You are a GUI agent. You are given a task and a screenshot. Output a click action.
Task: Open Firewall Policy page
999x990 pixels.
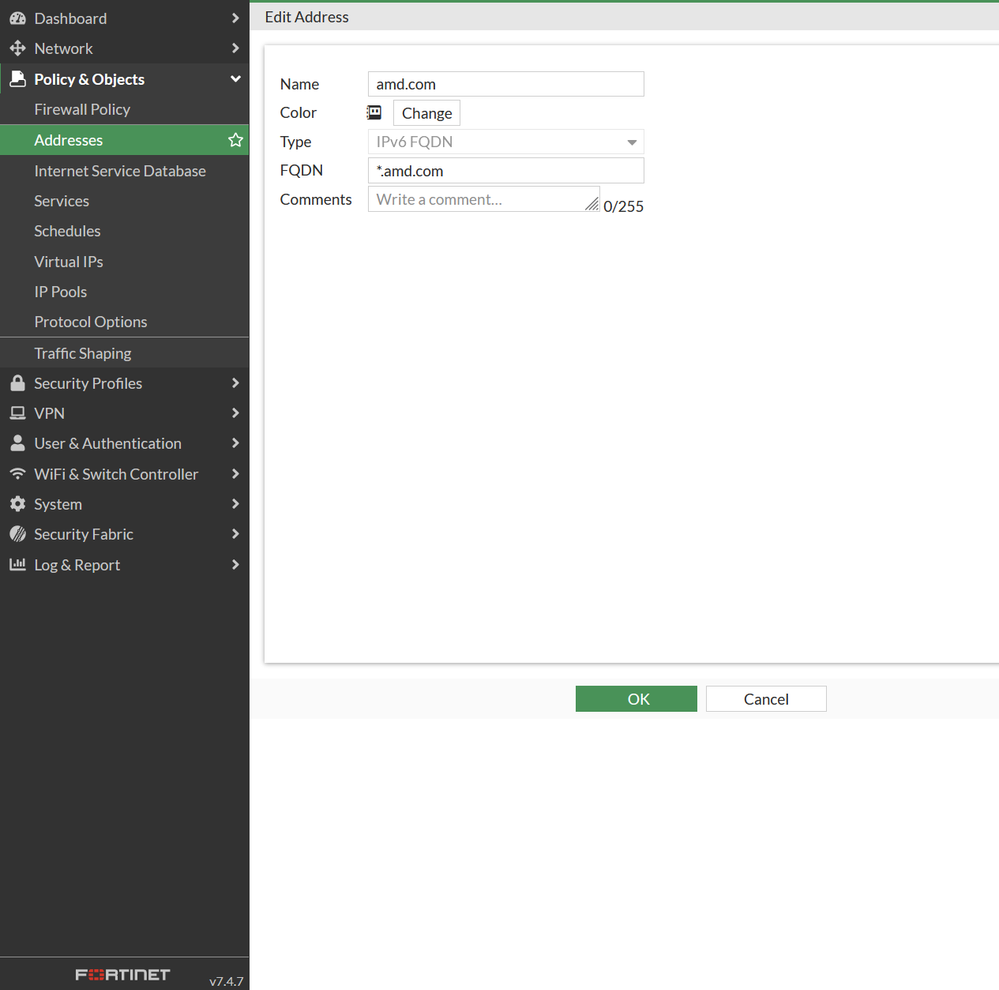tap(124, 110)
